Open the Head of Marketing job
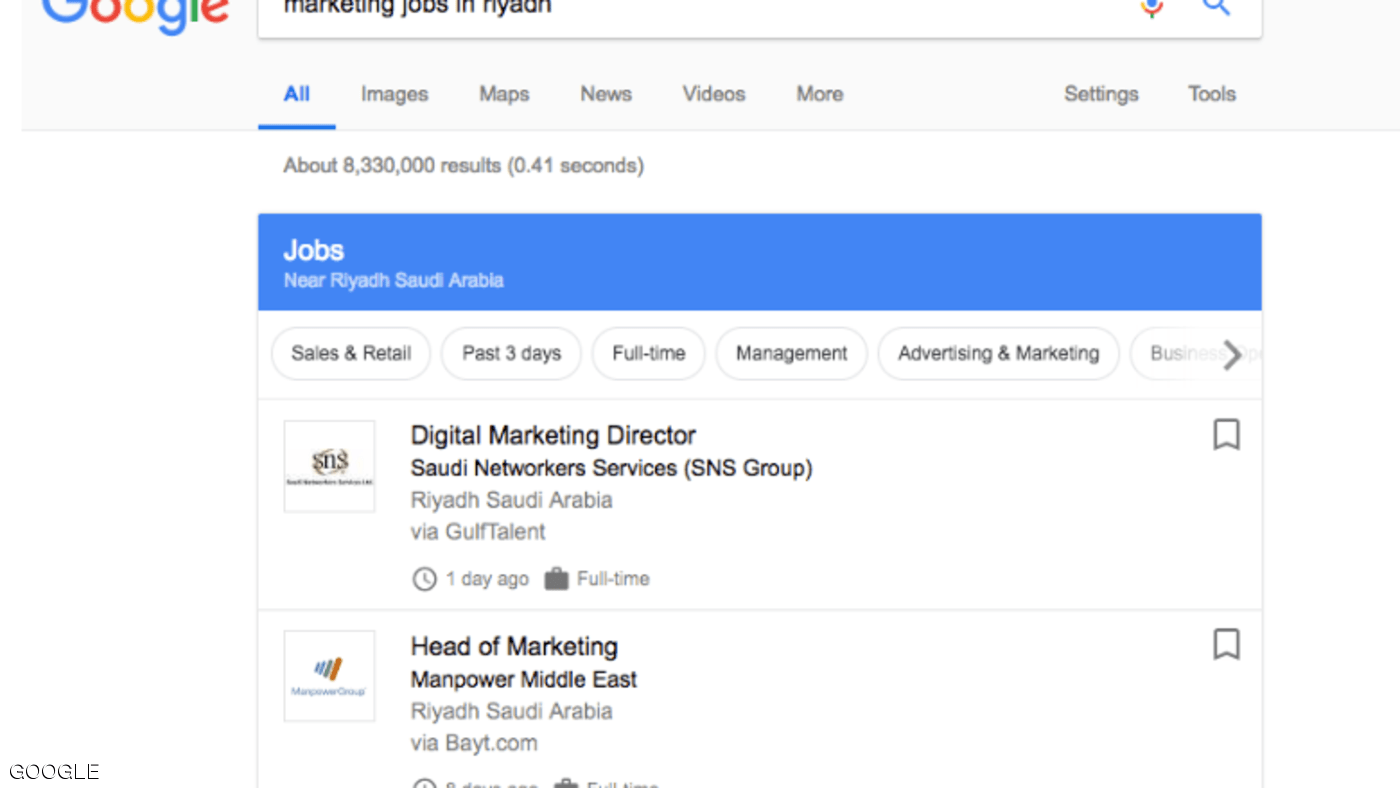Screen dimensions: 1400x788 (x=514, y=647)
